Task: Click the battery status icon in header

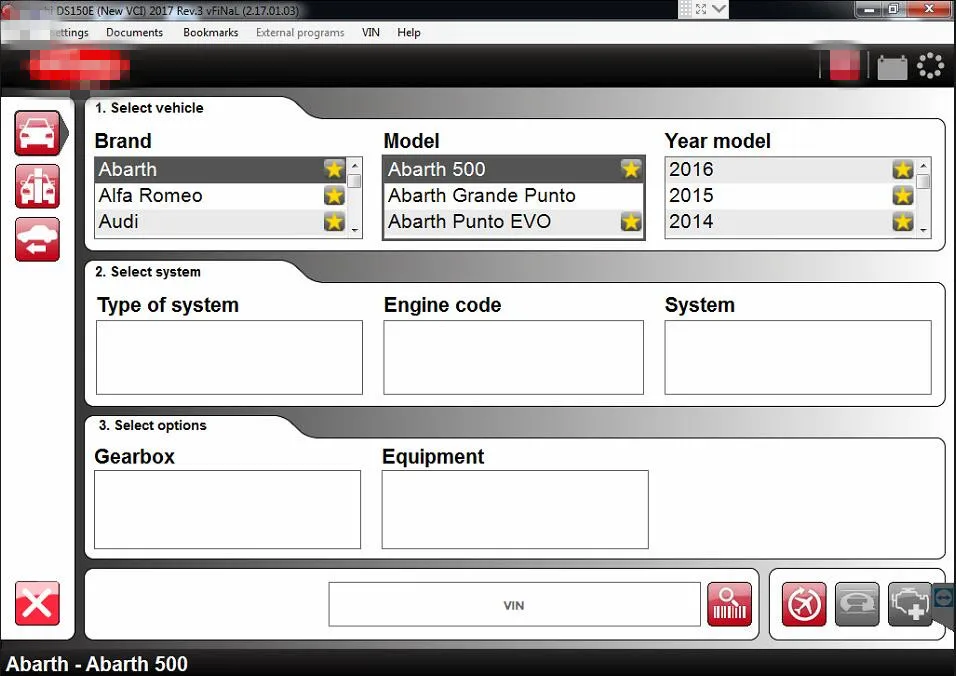Action: click(892, 67)
